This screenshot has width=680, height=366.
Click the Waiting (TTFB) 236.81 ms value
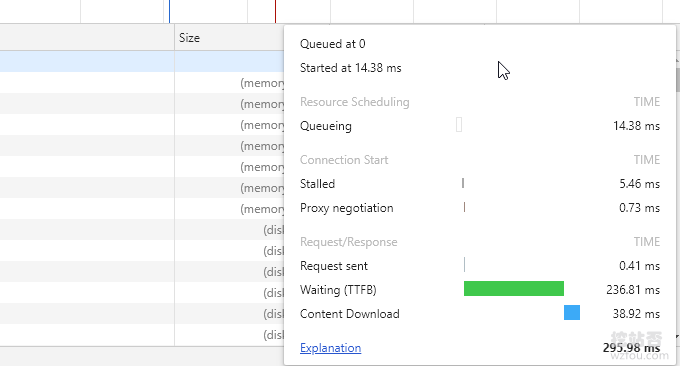tap(633, 290)
